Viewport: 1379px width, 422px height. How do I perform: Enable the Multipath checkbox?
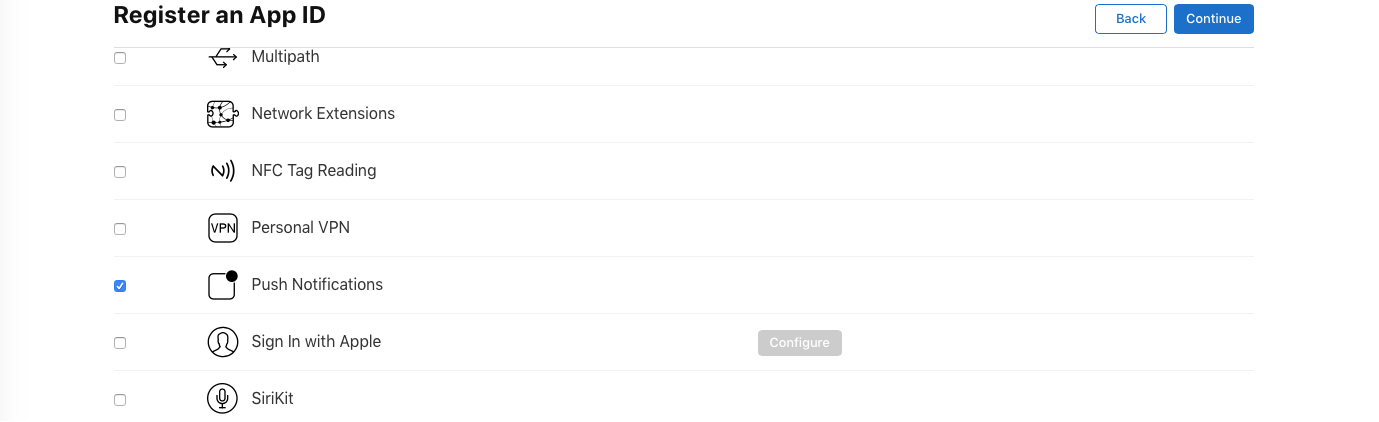(120, 58)
